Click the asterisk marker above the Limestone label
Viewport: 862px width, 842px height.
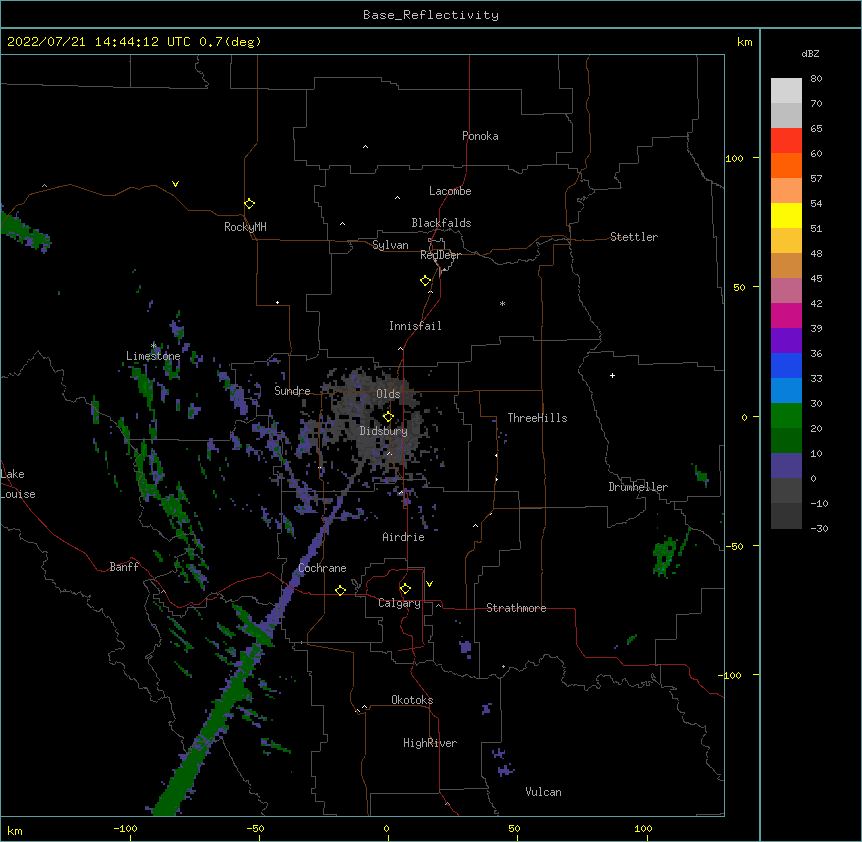(x=153, y=346)
